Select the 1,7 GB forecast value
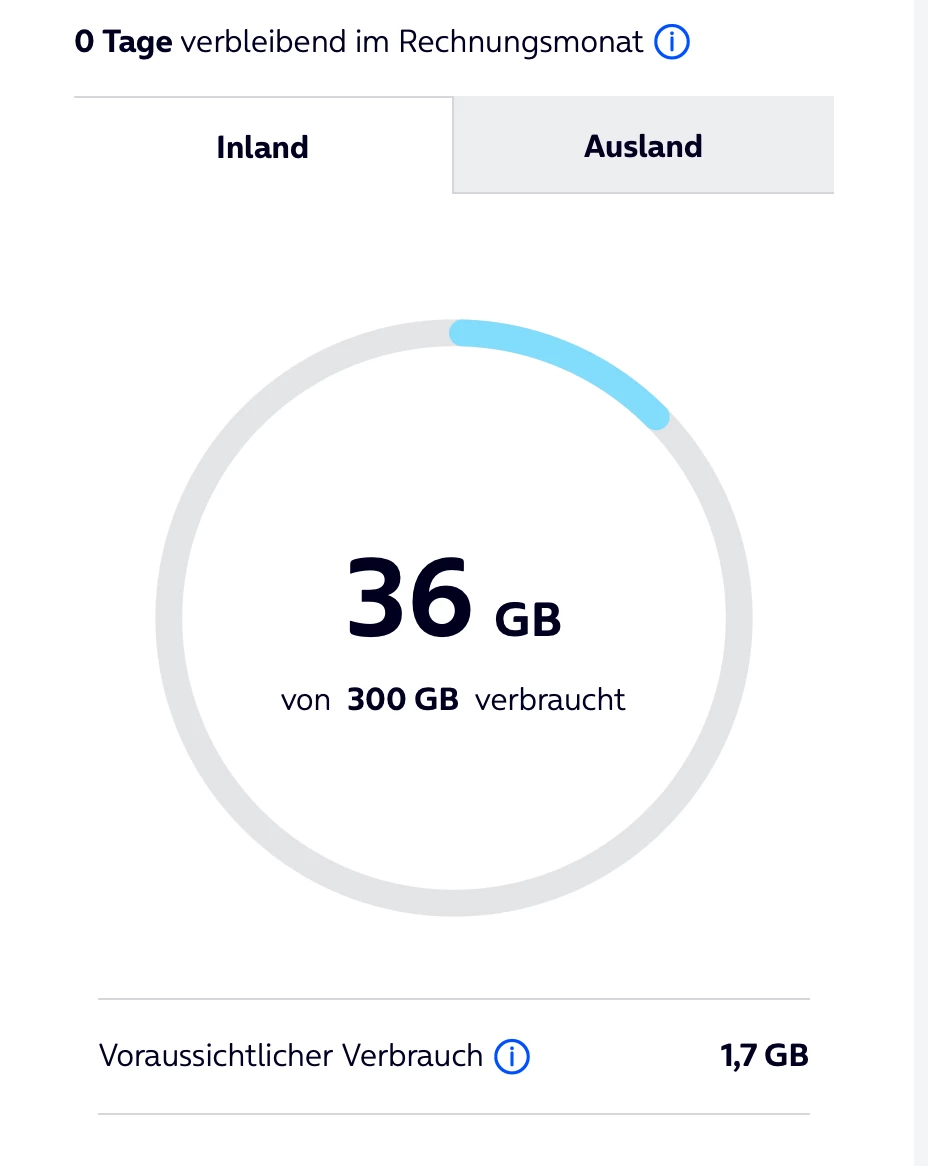The width and height of the screenshot is (928, 1166). 764,1055
